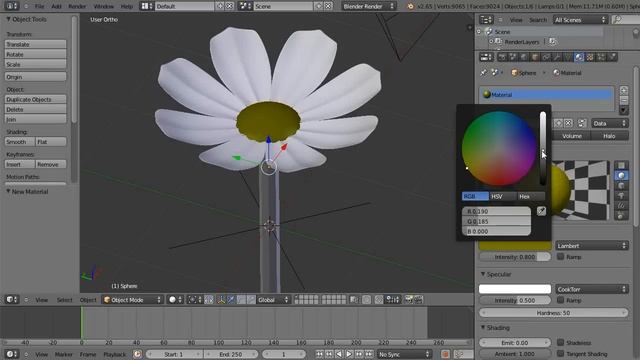Open the Physics properties tab icon

pyautogui.click(x=612, y=57)
